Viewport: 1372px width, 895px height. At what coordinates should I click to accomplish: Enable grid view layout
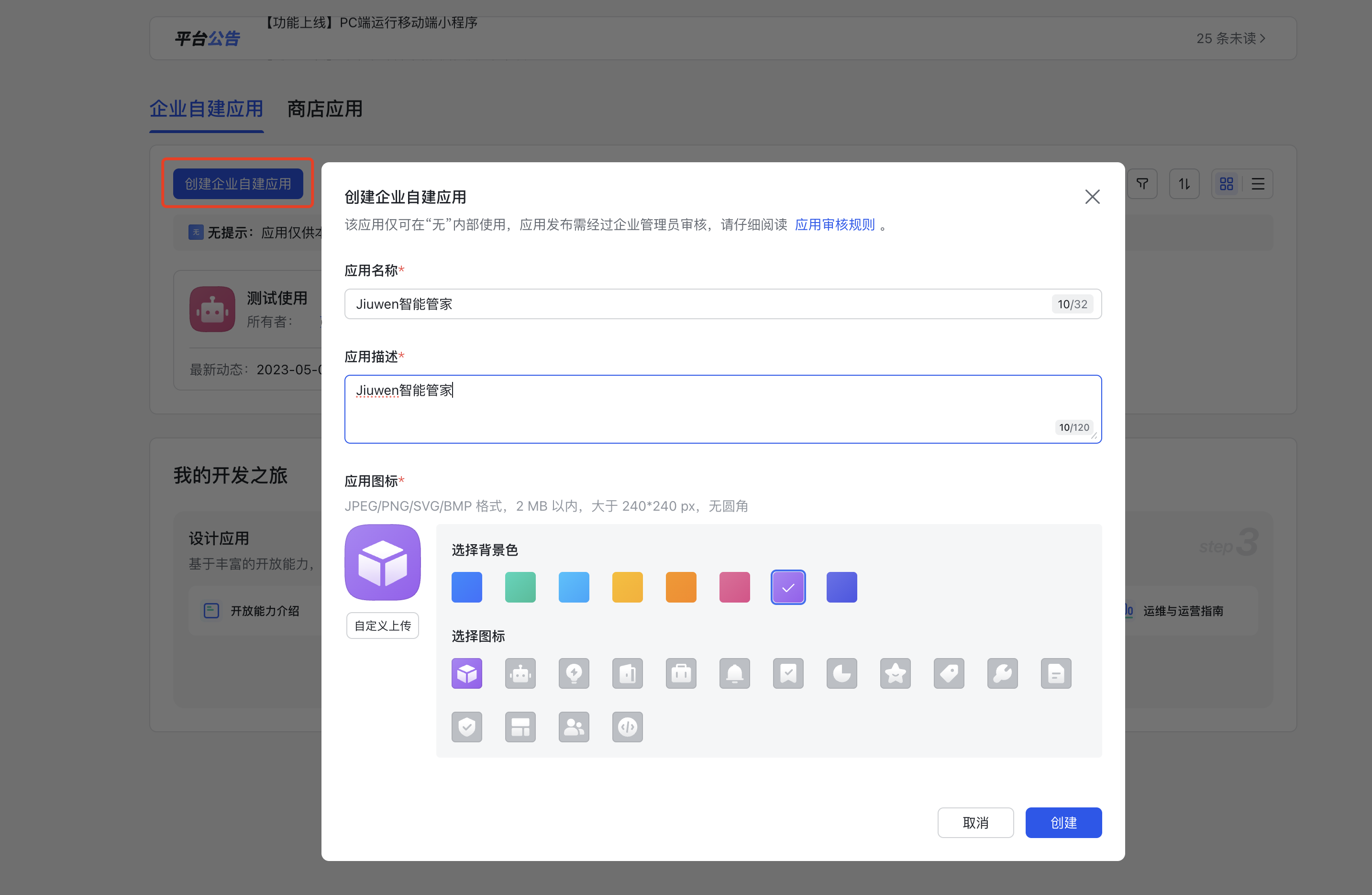point(1227,183)
